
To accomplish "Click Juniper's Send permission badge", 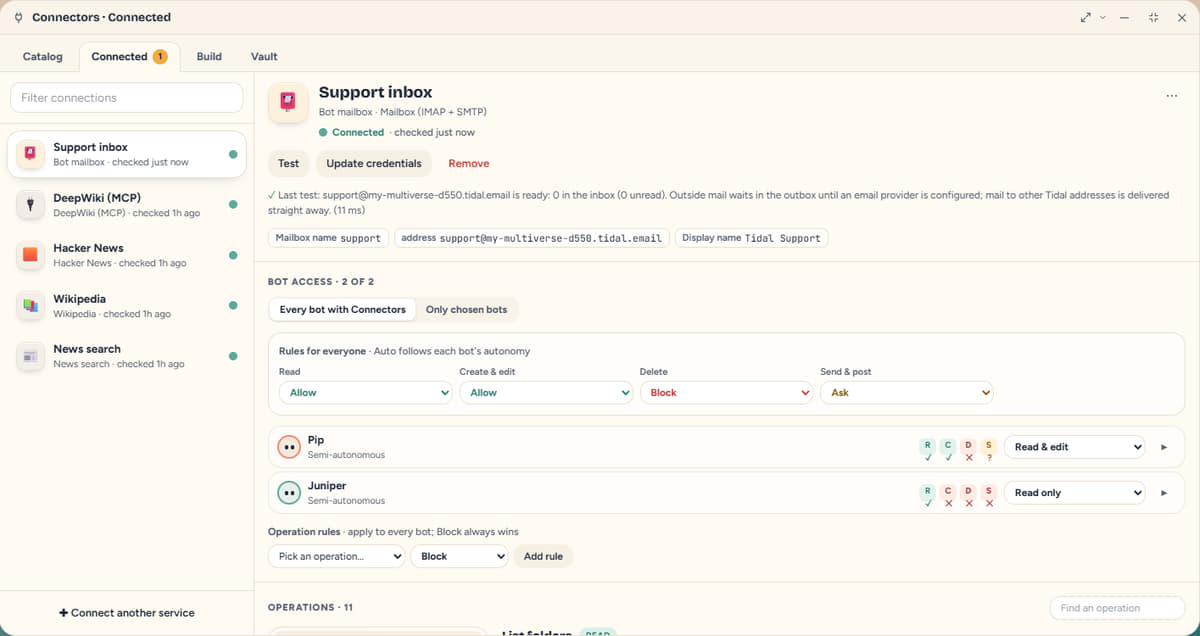I will 989,496.
